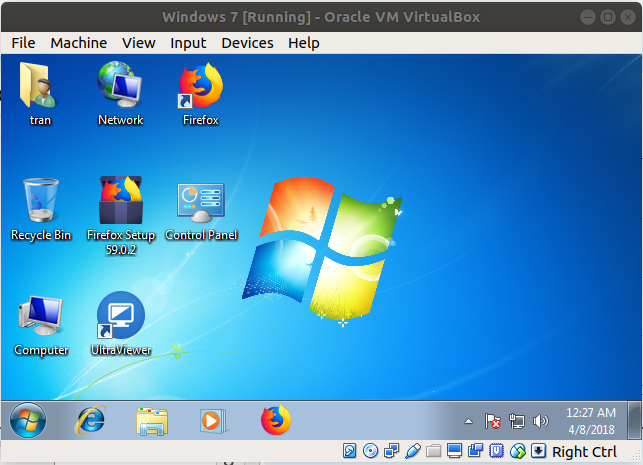Open the File menu
The height and width of the screenshot is (465, 643).
point(23,43)
